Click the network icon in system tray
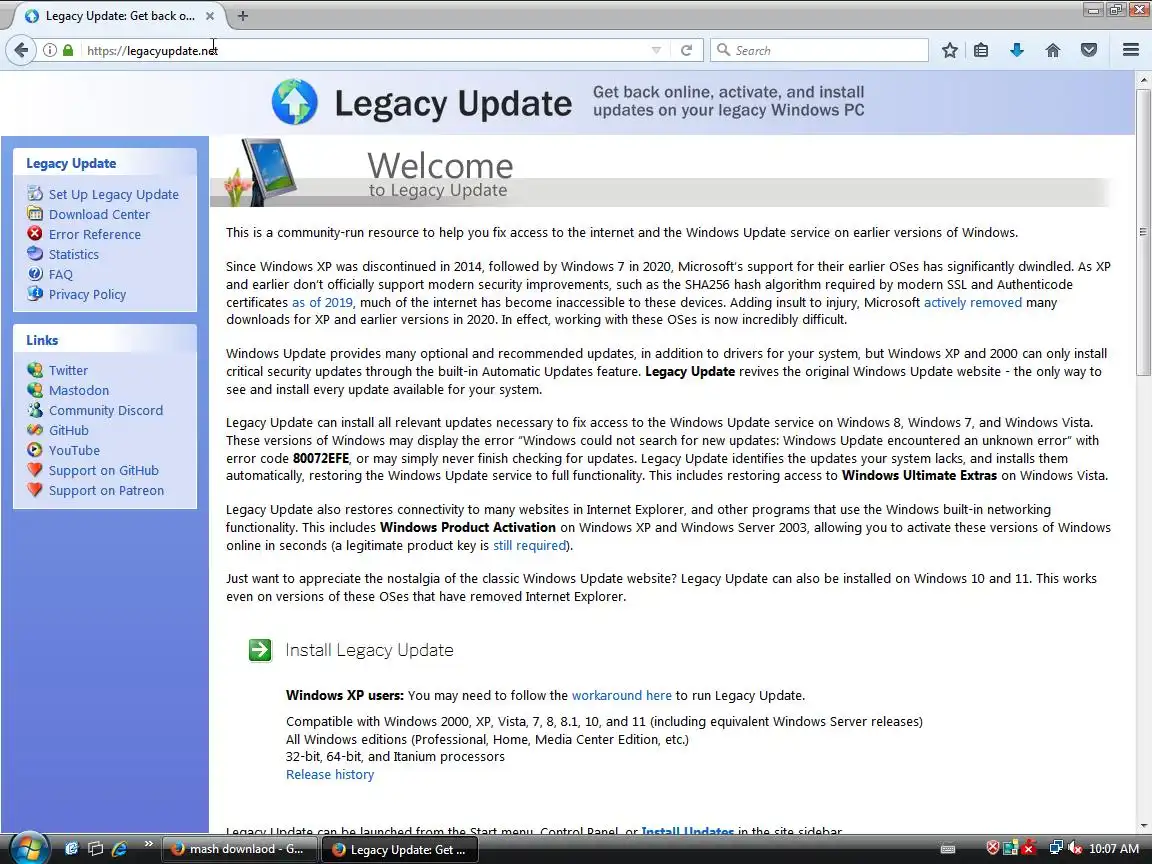 coord(1056,848)
